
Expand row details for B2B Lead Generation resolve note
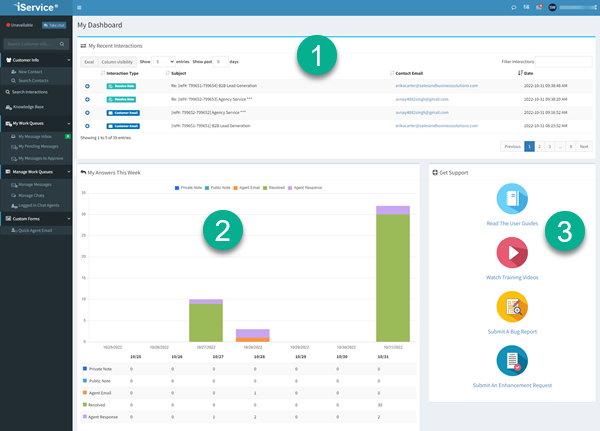tap(87, 86)
